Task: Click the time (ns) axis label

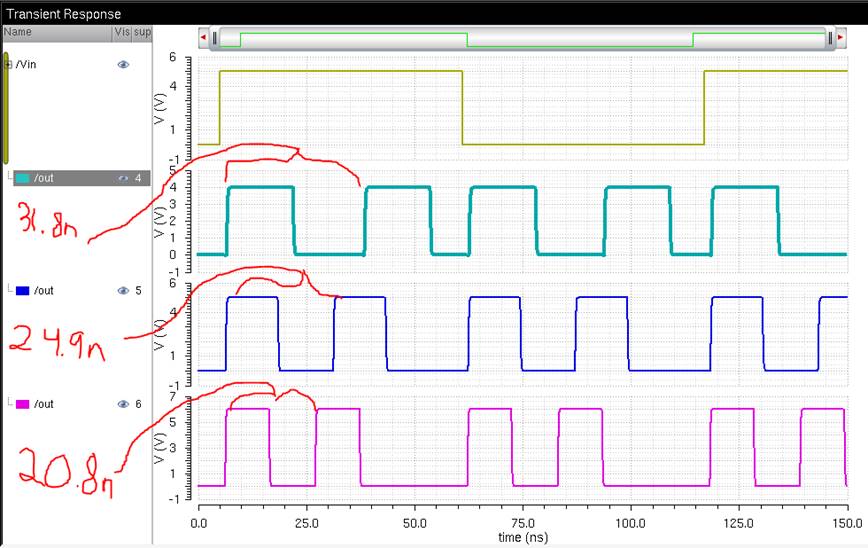Action: tap(523, 537)
